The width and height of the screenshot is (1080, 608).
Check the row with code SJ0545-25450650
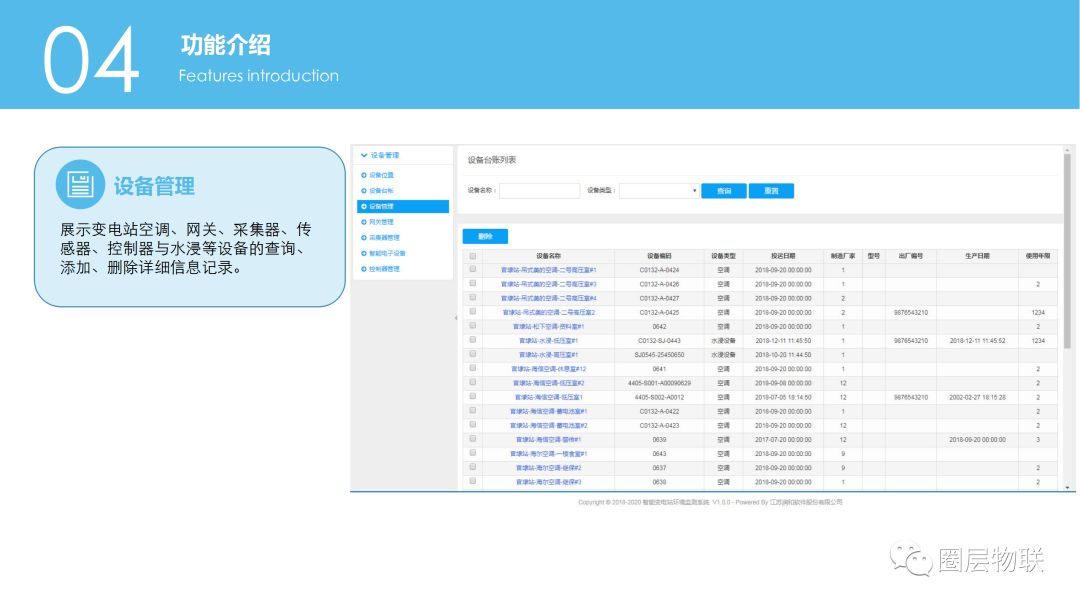(x=472, y=354)
